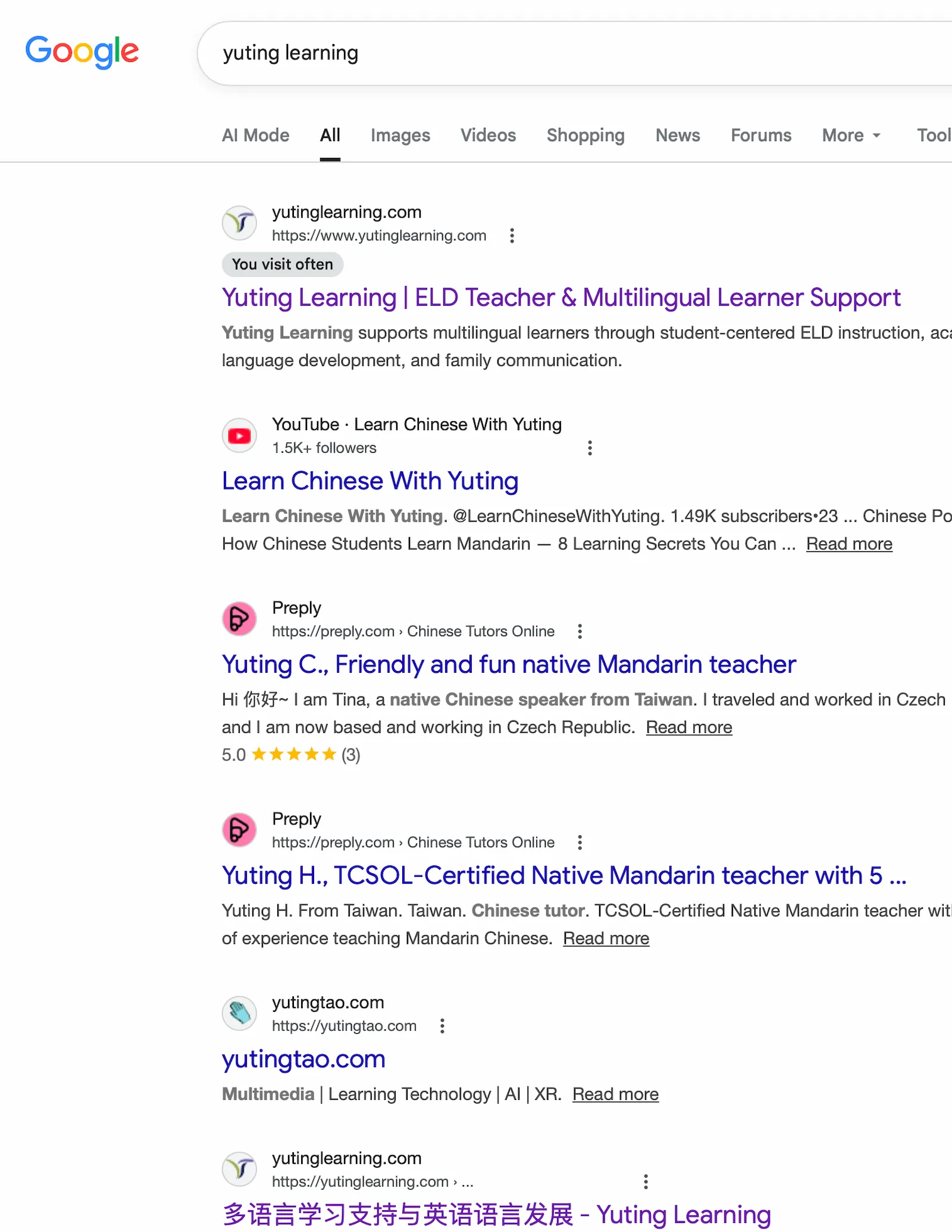Switch to Videos tab
This screenshot has height=1232, width=952.
[488, 136]
